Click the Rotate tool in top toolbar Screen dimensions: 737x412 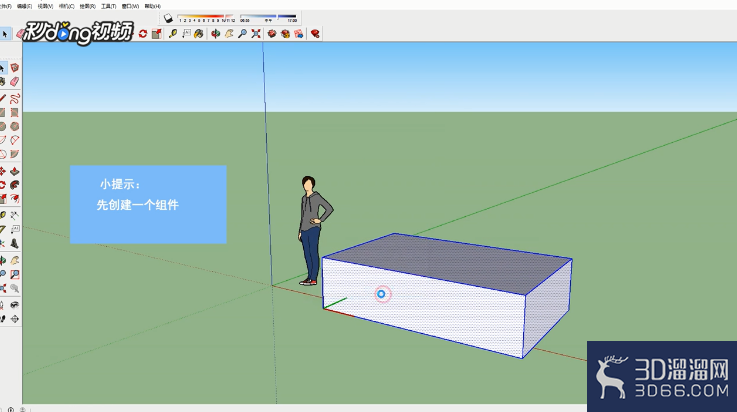143,34
